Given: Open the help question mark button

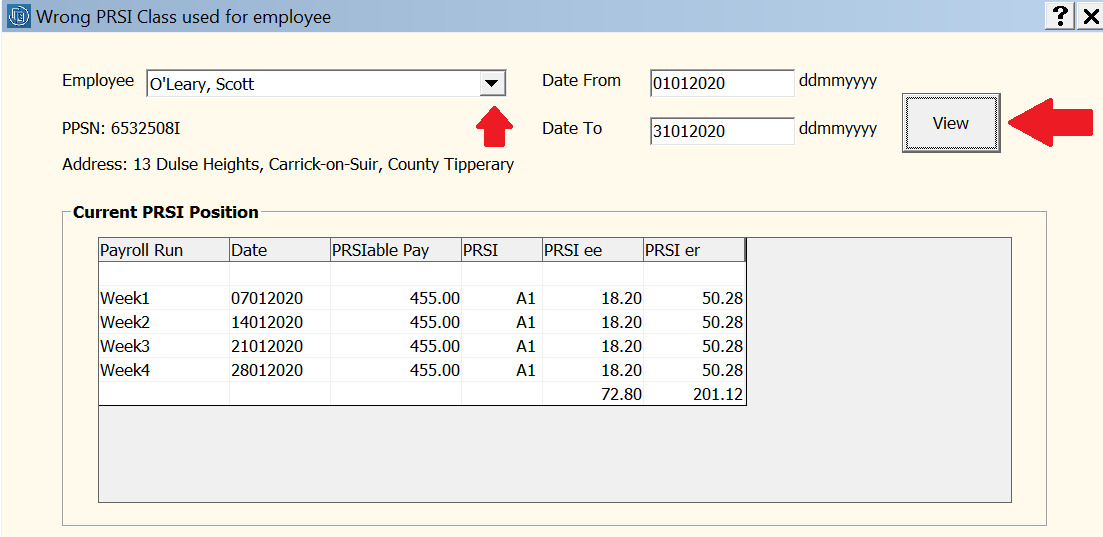Looking at the screenshot, I should (x=1059, y=15).
